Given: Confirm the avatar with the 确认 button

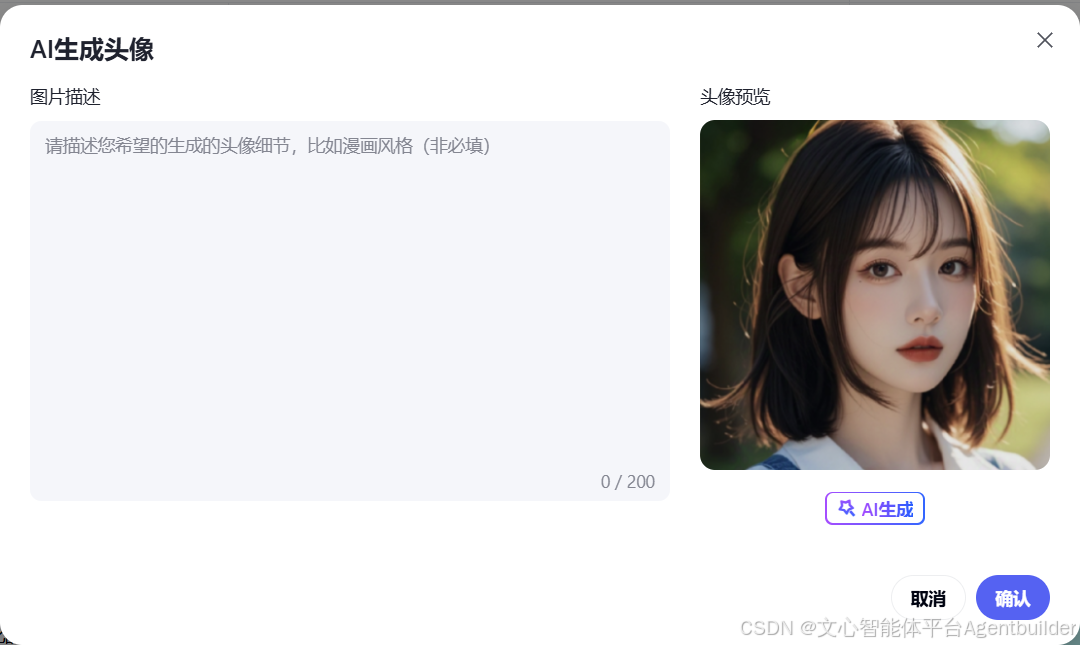Looking at the screenshot, I should tap(1012, 598).
